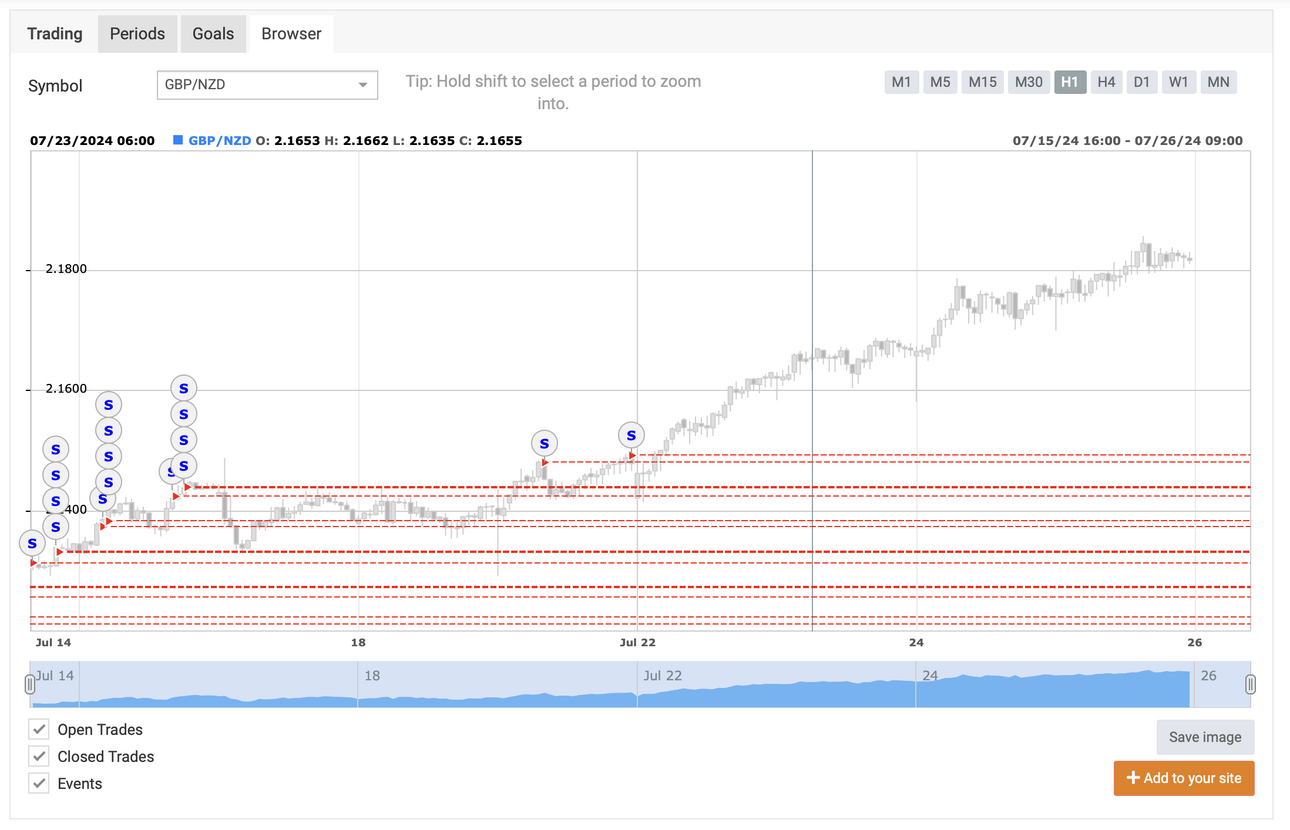1290x830 pixels.
Task: Open the Symbol dropdown showing GBP/NZD
Action: [x=267, y=85]
